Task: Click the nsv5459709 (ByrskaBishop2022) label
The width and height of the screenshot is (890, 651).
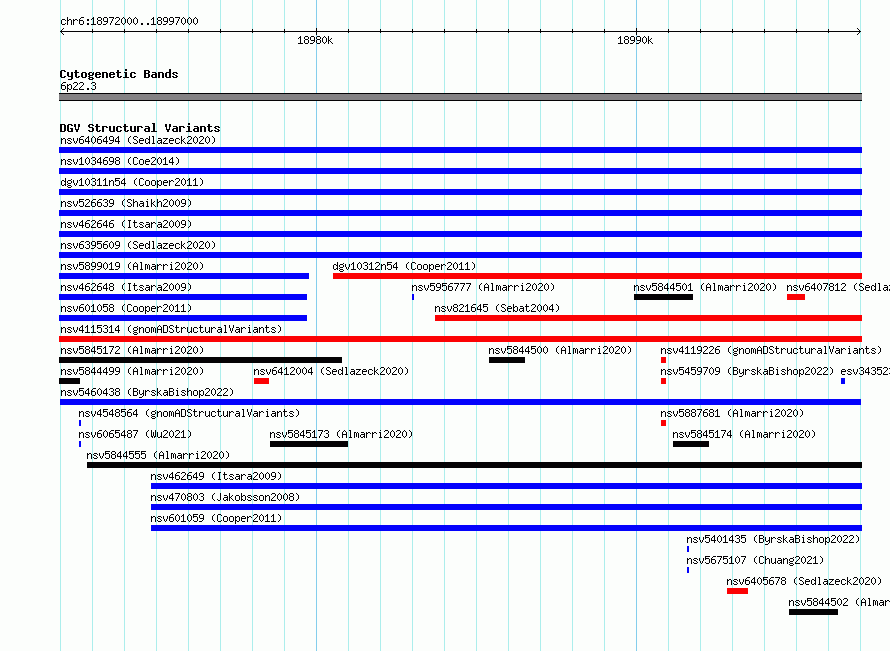Action: tap(747, 371)
